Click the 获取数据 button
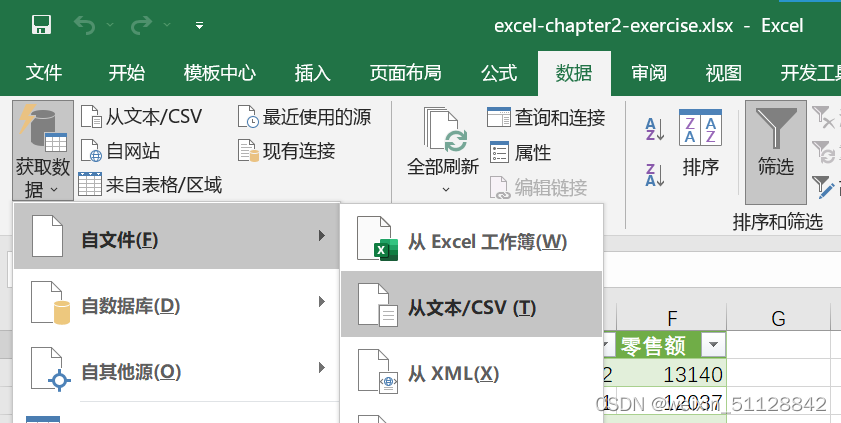This screenshot has height=423, width=841. tap(43, 150)
